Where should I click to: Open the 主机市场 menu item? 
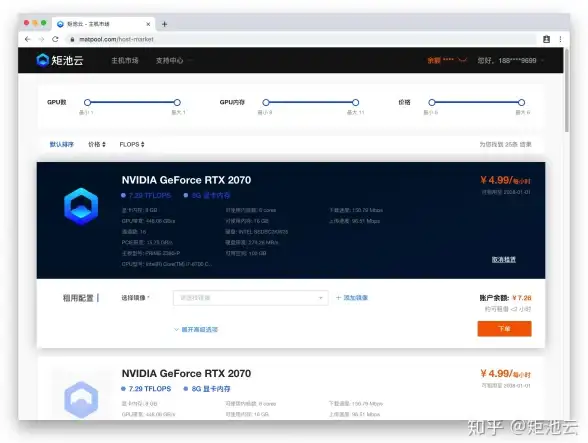coord(125,60)
